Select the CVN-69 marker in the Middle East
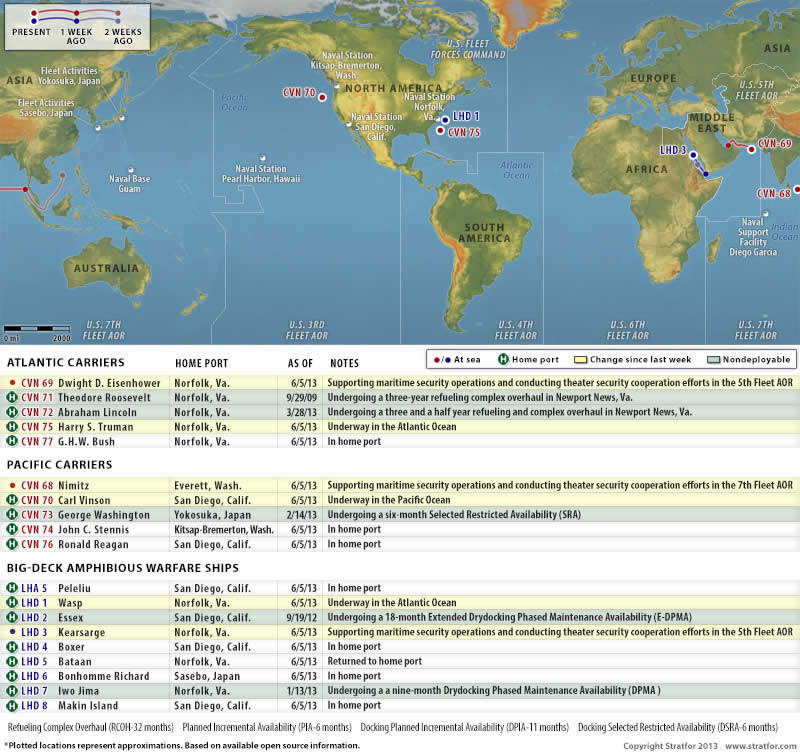The height and width of the screenshot is (753, 800). [751, 149]
